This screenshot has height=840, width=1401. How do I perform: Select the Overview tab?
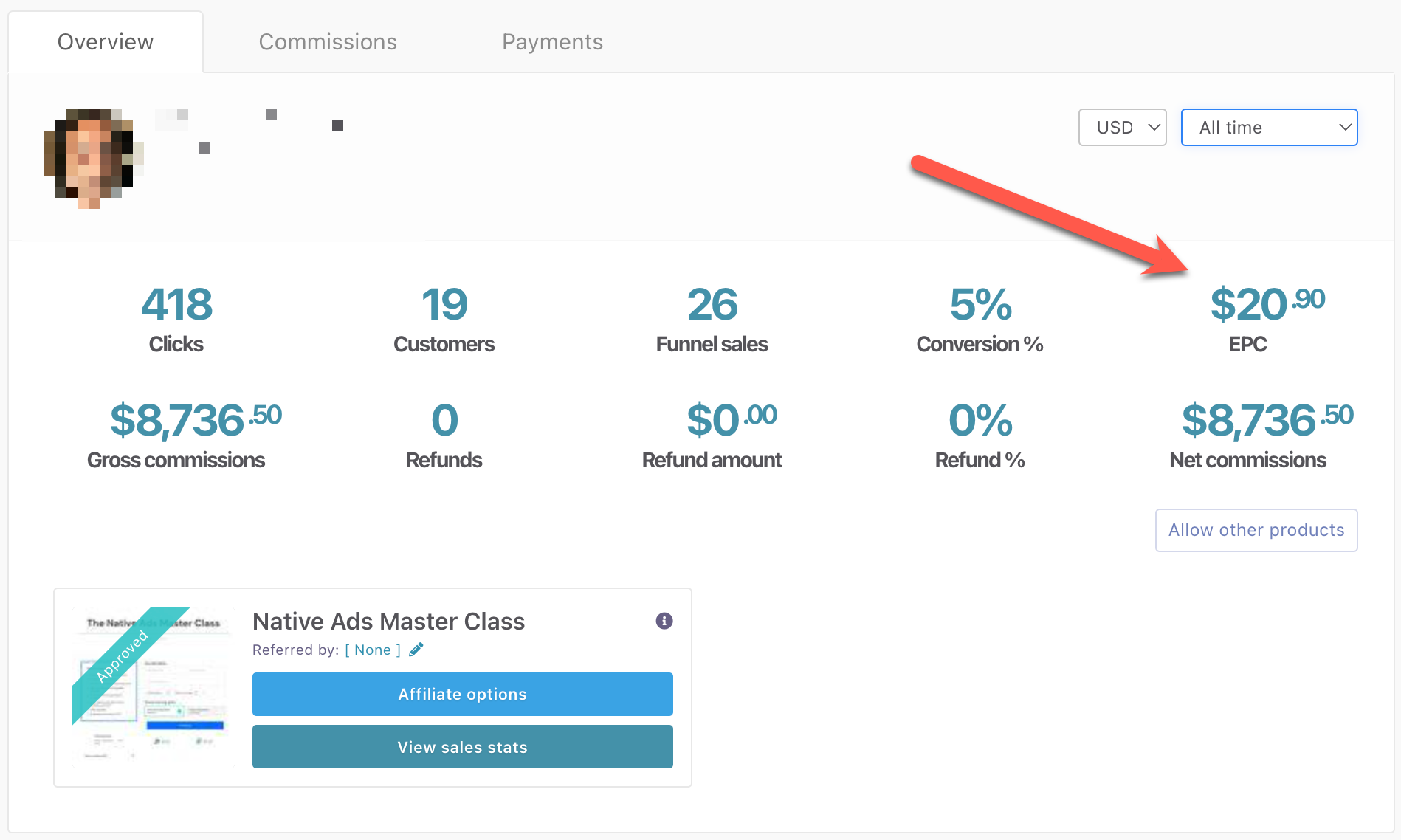pyautogui.click(x=105, y=41)
